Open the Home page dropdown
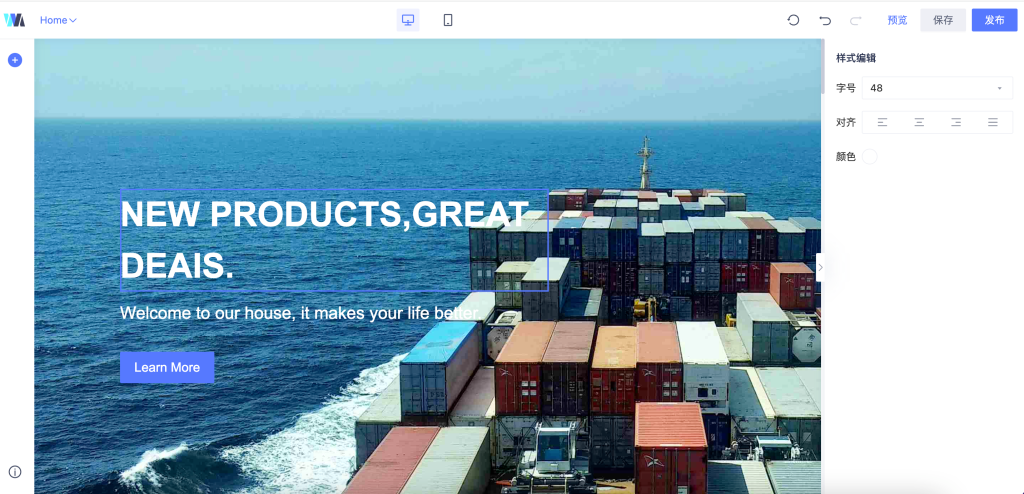Viewport: 1024px width, 494px height. pos(59,20)
